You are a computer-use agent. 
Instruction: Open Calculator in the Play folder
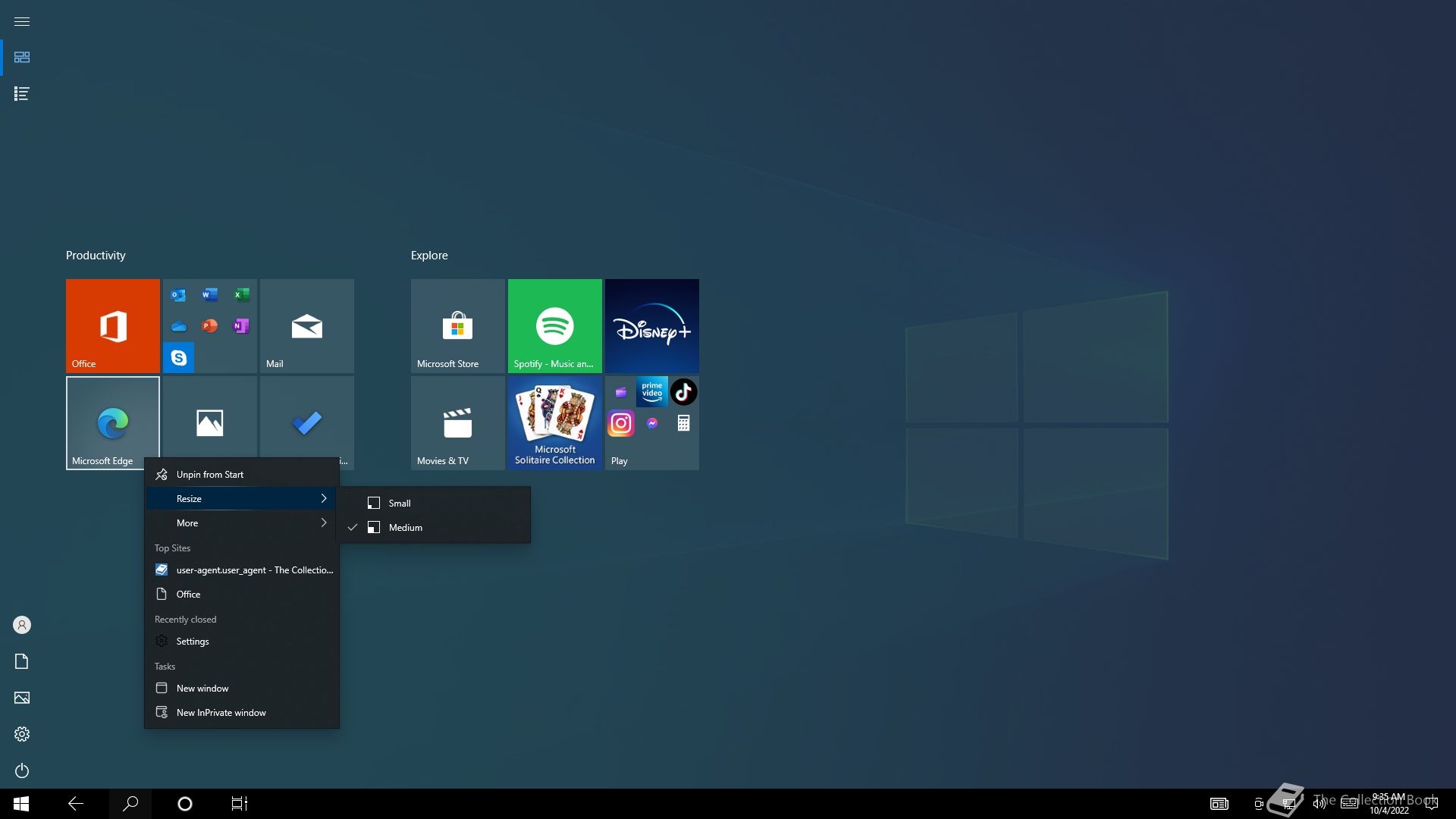pos(683,423)
